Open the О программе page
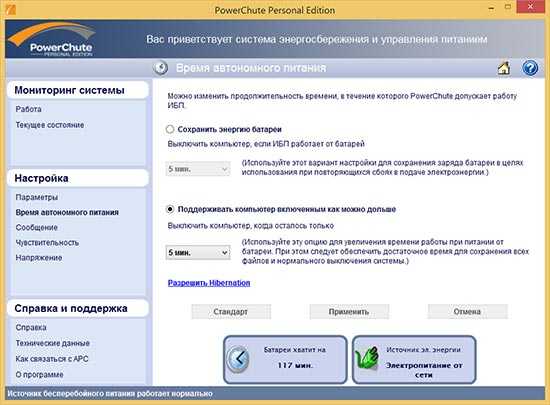 click(39, 375)
